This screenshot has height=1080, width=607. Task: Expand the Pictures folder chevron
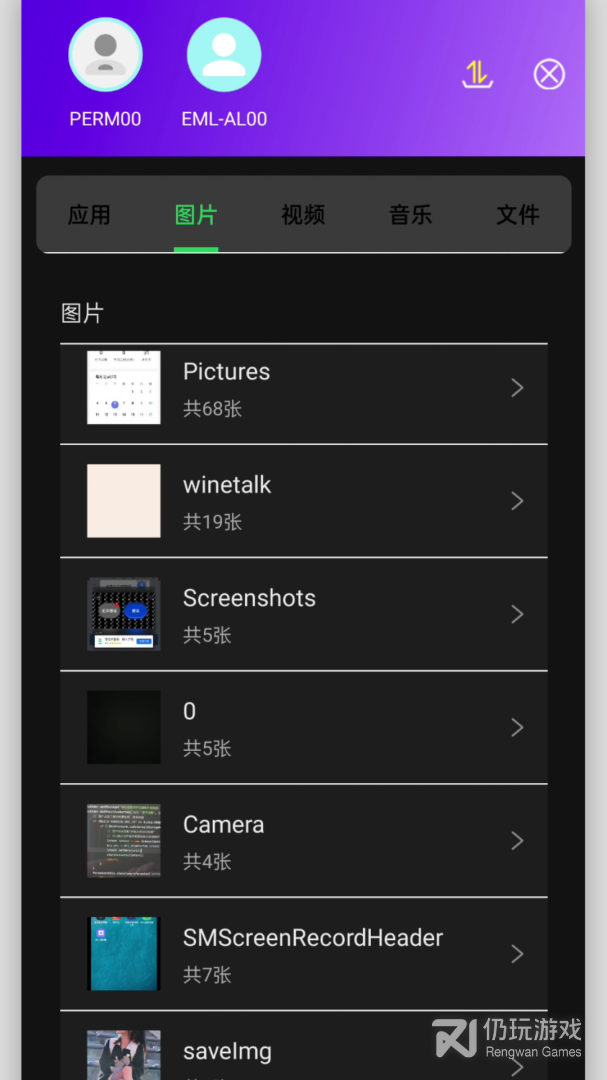click(517, 388)
